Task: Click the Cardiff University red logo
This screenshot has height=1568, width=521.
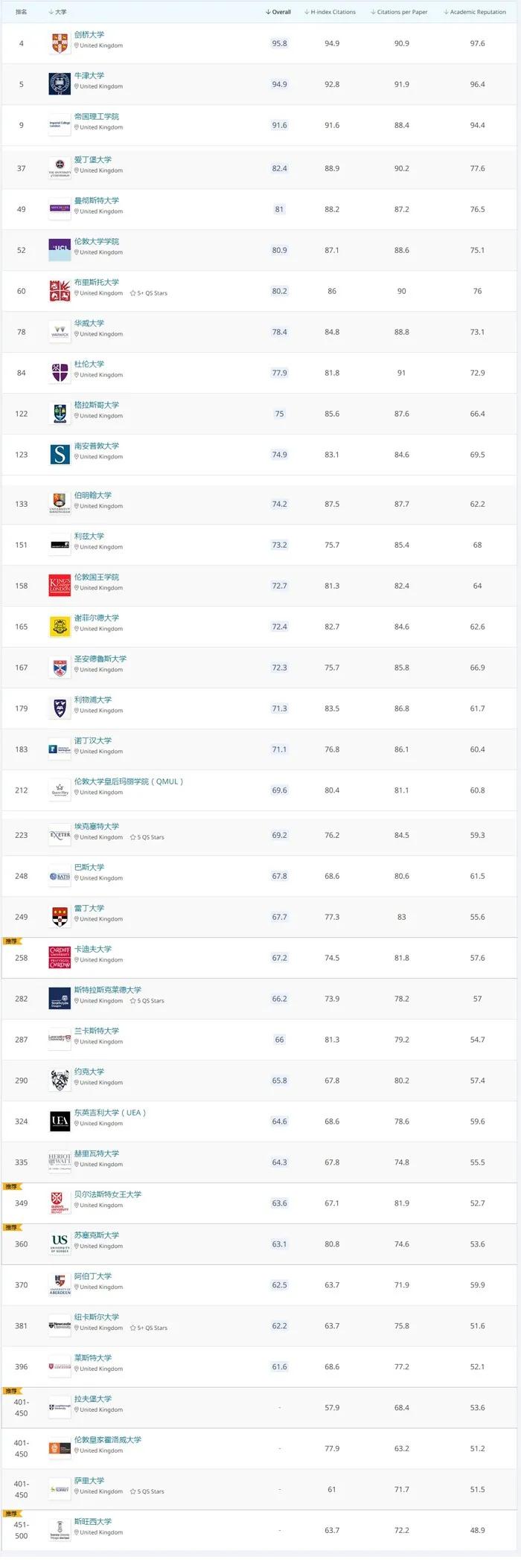Action: point(60,958)
